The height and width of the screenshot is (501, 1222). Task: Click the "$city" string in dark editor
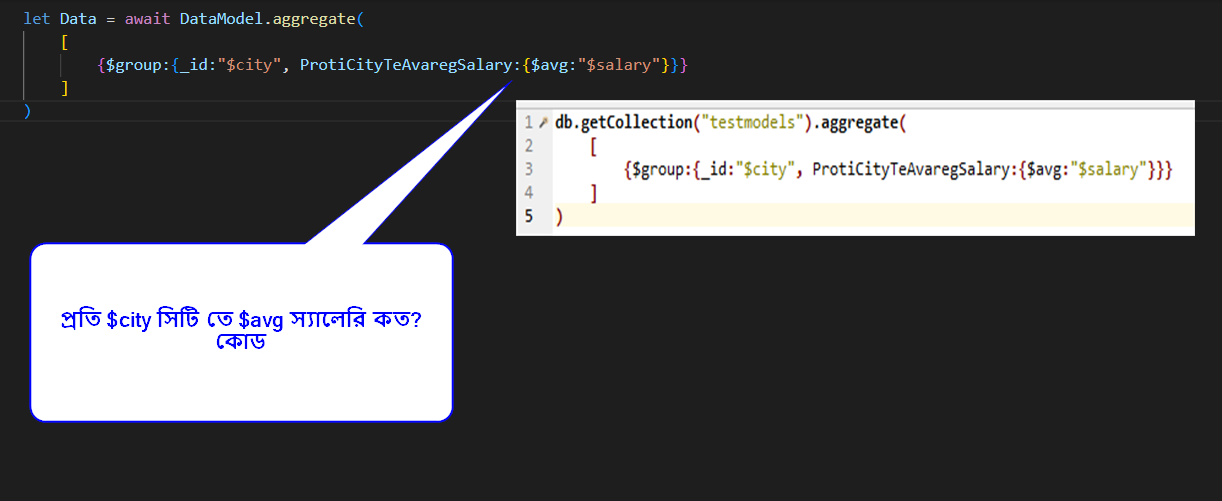pyautogui.click(x=248, y=65)
